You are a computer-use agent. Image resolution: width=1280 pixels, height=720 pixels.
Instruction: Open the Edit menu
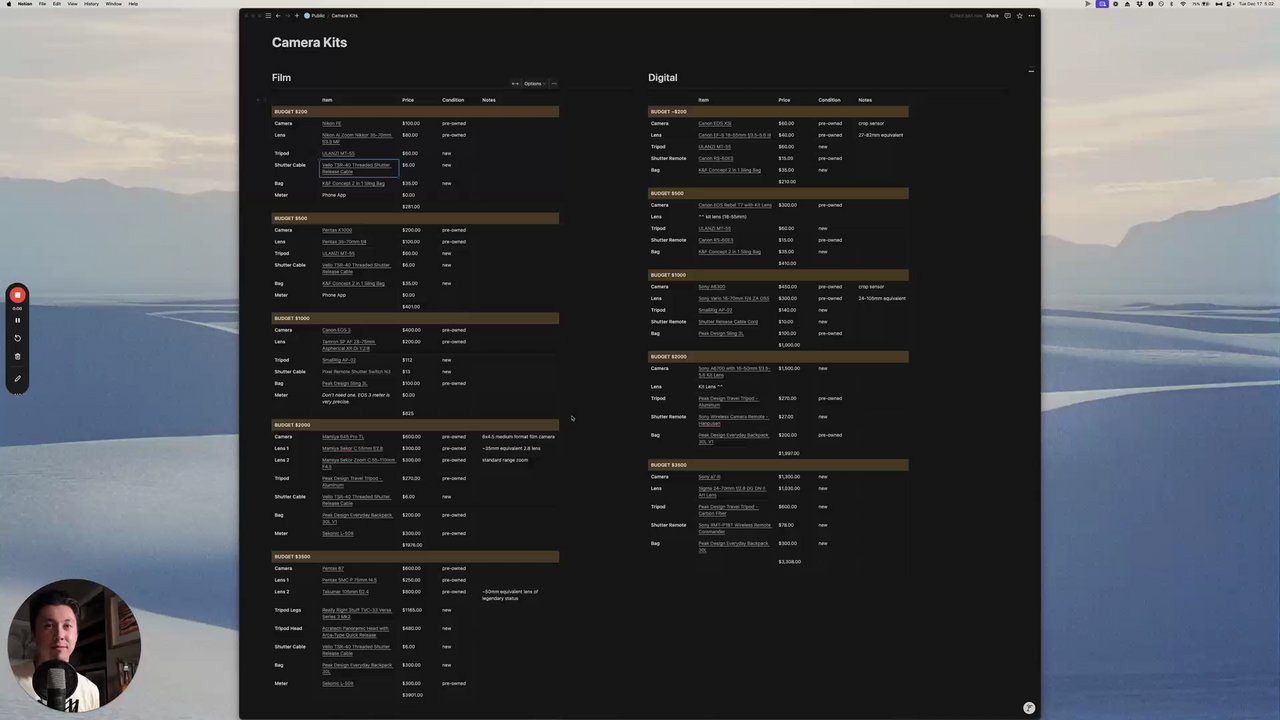[x=57, y=4]
